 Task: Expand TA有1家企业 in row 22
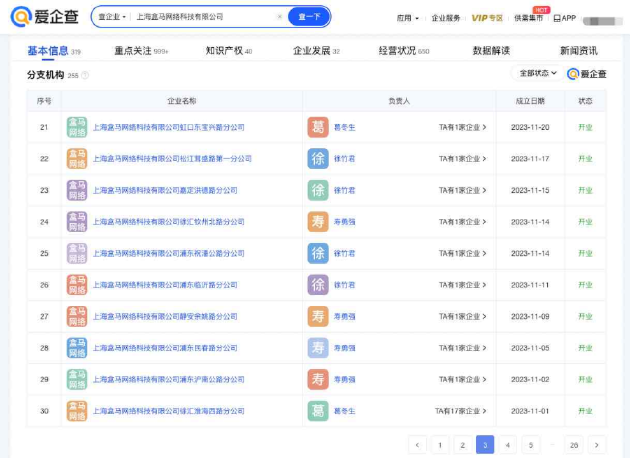pos(462,159)
